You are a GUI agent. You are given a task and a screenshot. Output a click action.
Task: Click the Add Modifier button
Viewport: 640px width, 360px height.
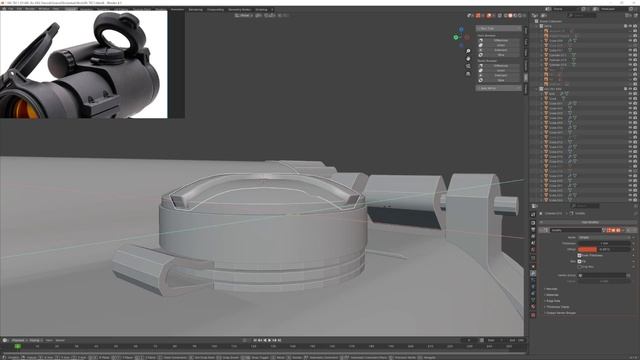point(589,222)
